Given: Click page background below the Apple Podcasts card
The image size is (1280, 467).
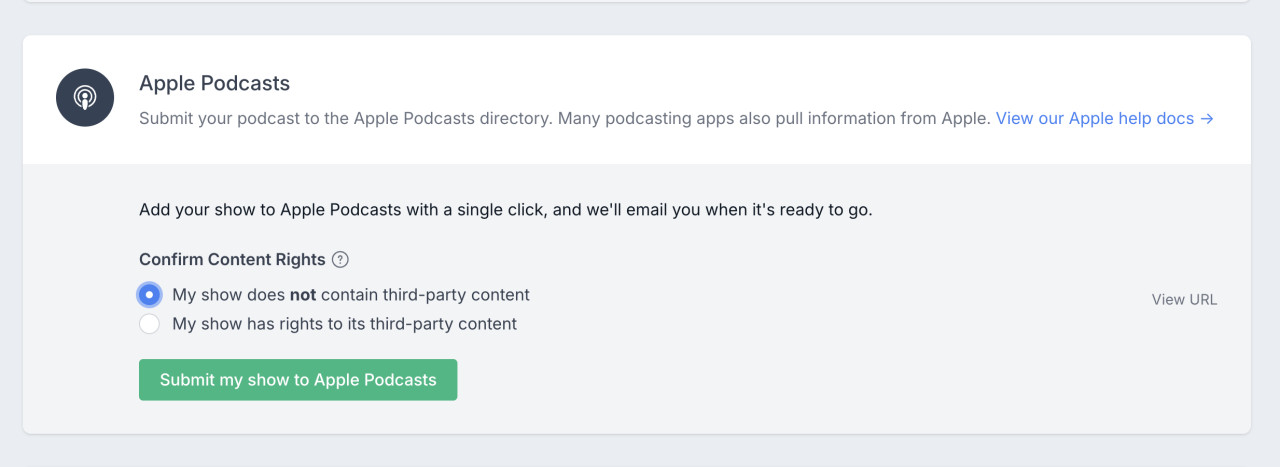Looking at the screenshot, I should (640, 452).
